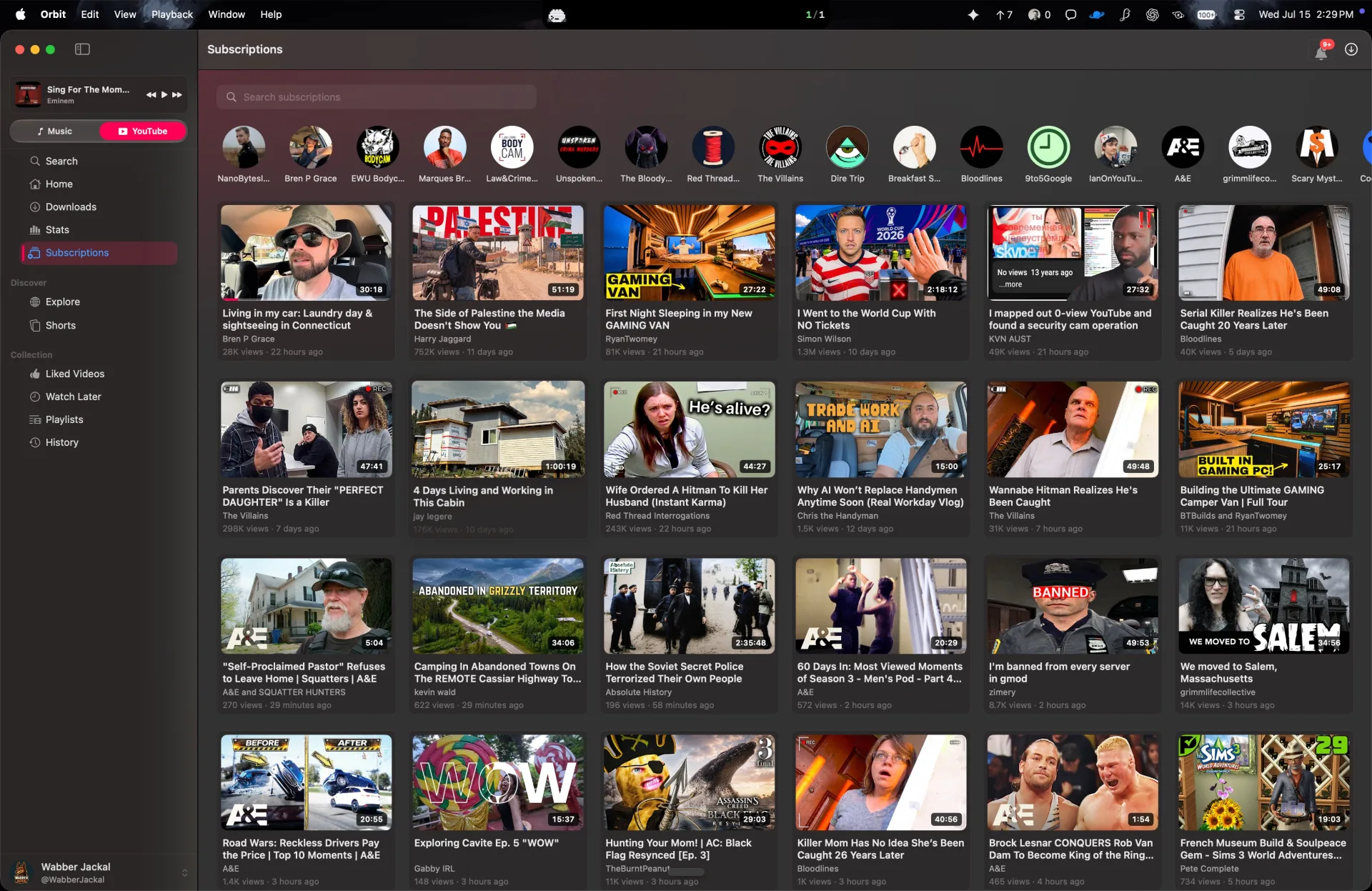Click Sing For The Moment track title
Image resolution: width=1372 pixels, height=891 pixels.
pyautogui.click(x=88, y=89)
